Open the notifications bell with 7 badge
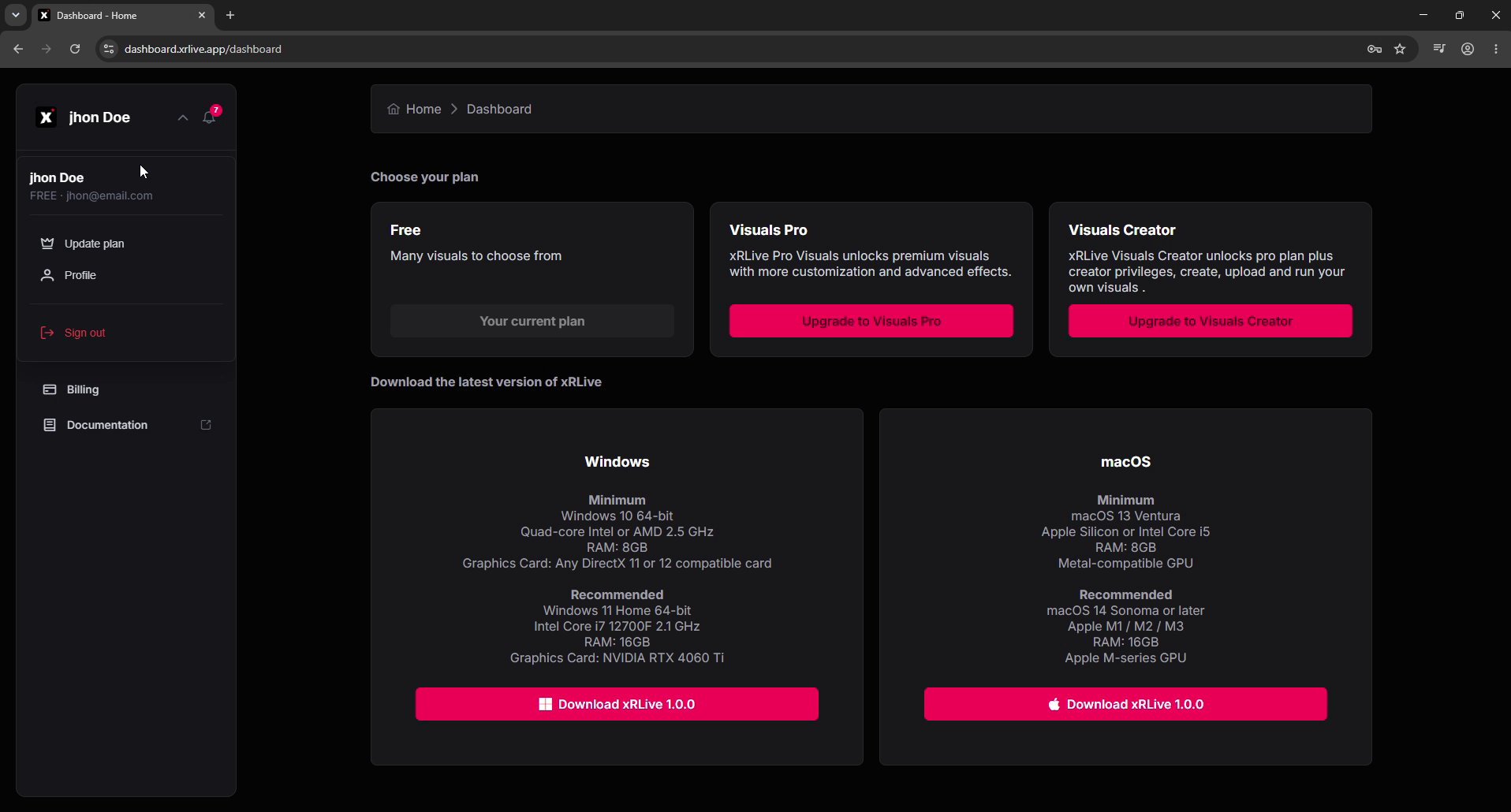 click(210, 117)
